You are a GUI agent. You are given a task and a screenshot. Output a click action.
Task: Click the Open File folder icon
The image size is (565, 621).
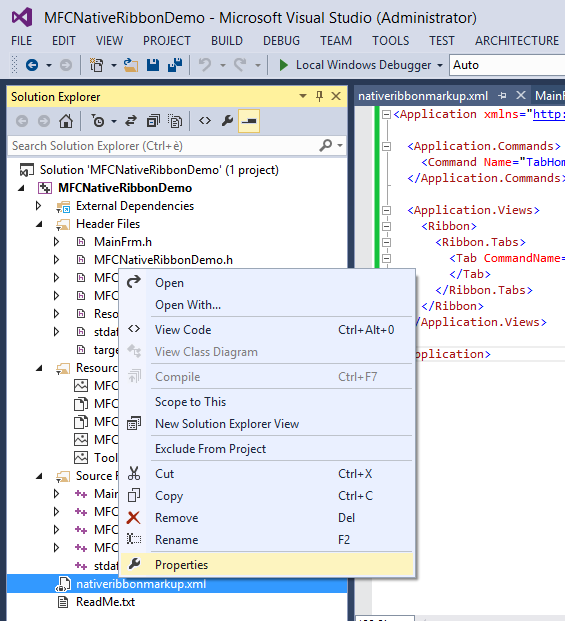coord(131,65)
